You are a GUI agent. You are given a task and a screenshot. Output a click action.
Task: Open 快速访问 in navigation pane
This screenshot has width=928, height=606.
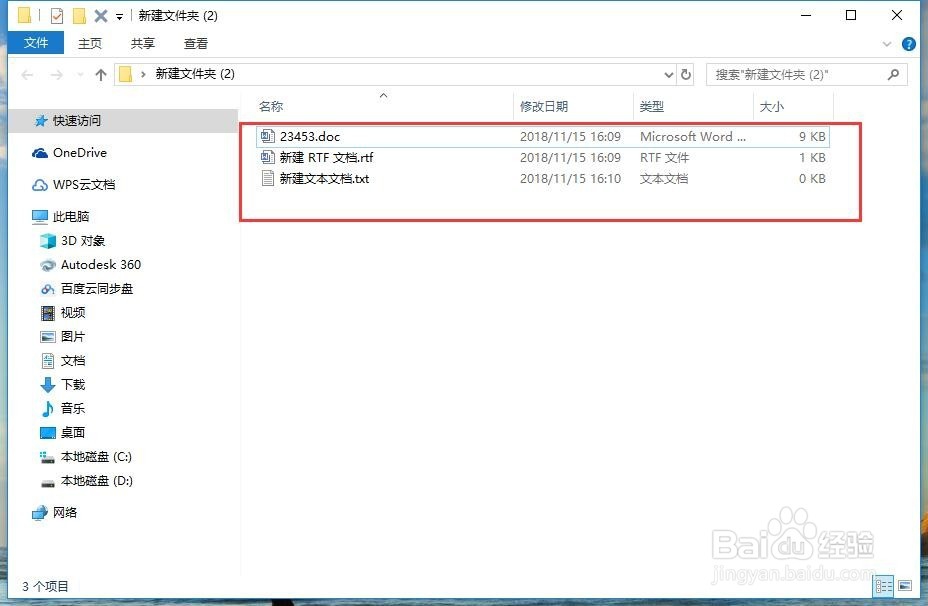tap(77, 121)
